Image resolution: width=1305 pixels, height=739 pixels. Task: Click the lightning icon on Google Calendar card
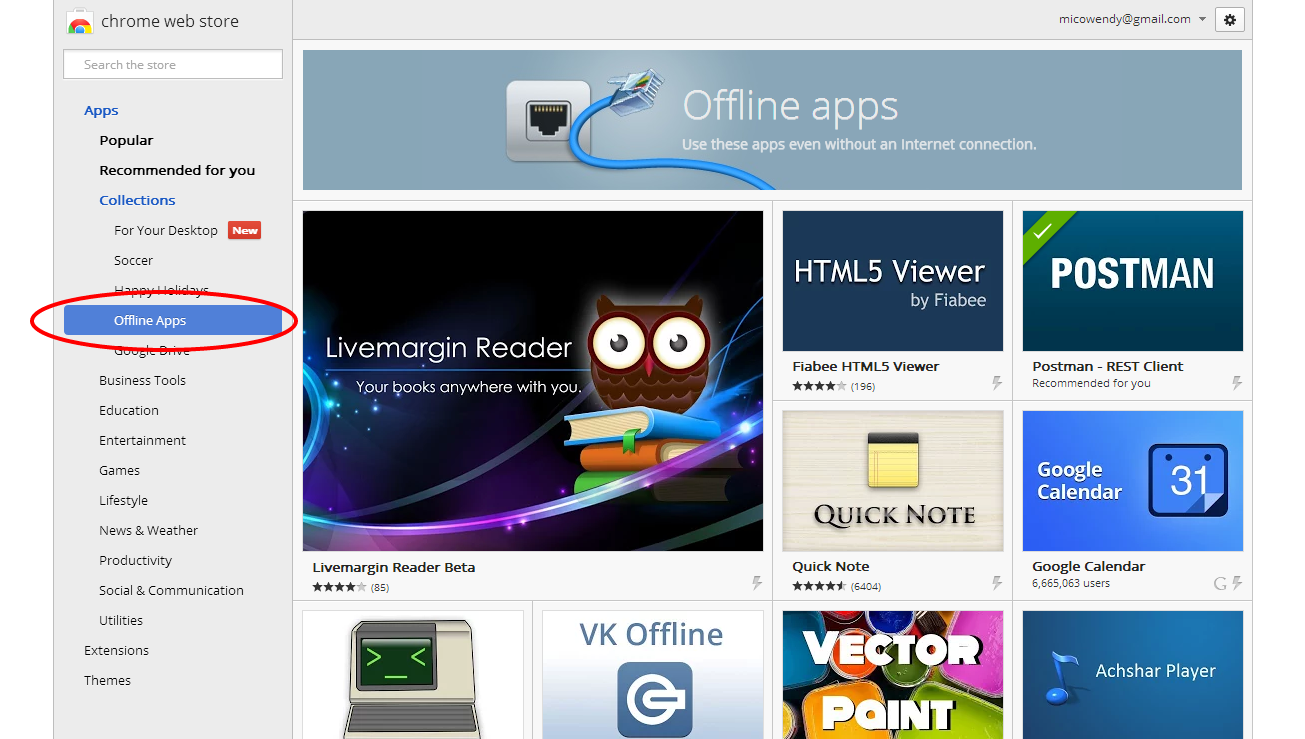click(x=1237, y=583)
